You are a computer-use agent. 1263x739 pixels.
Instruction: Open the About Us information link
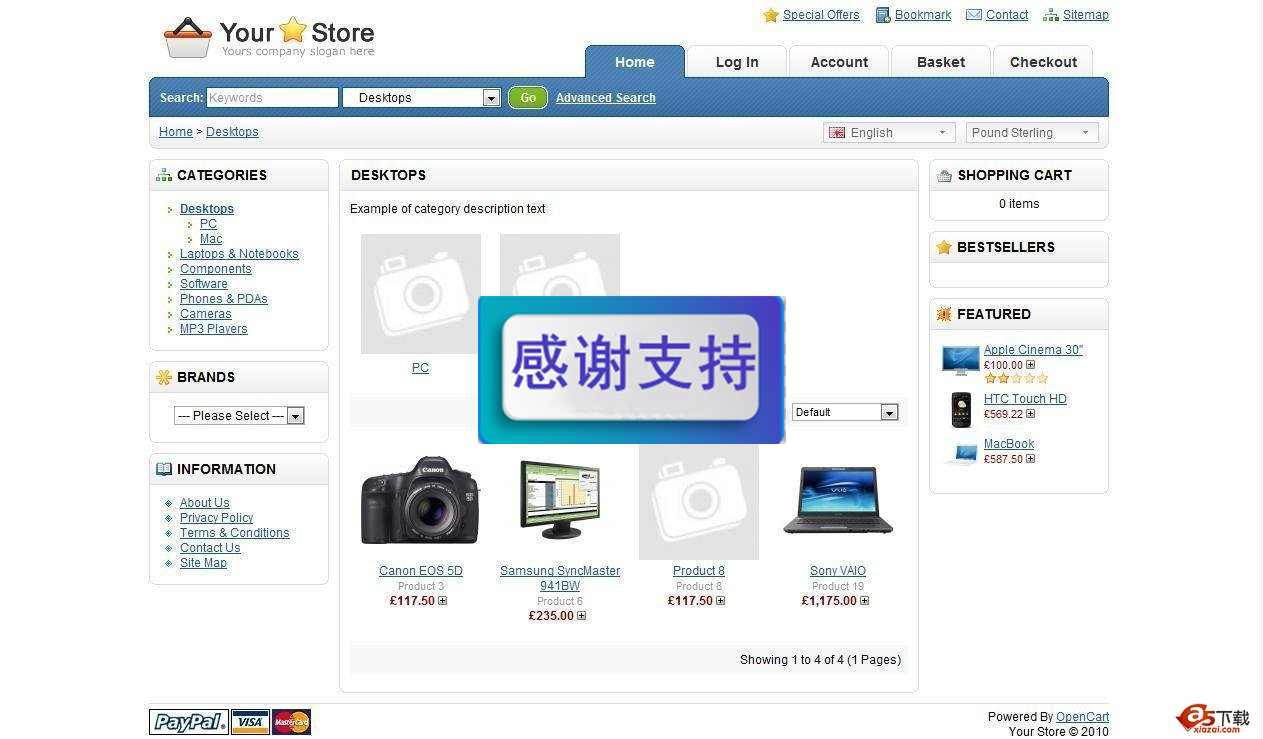point(205,503)
